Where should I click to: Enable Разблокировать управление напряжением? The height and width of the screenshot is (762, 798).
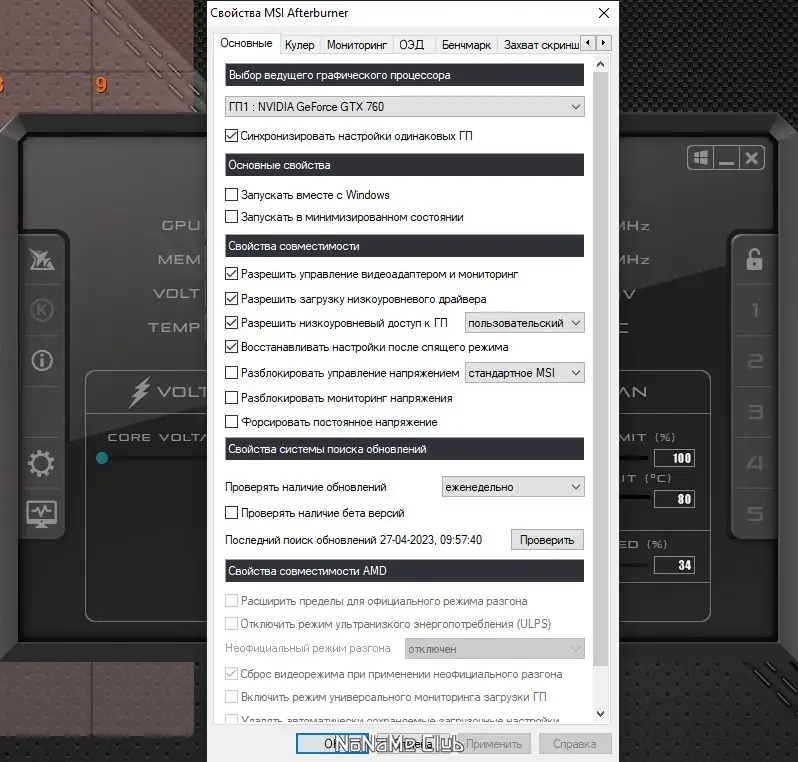(x=232, y=373)
